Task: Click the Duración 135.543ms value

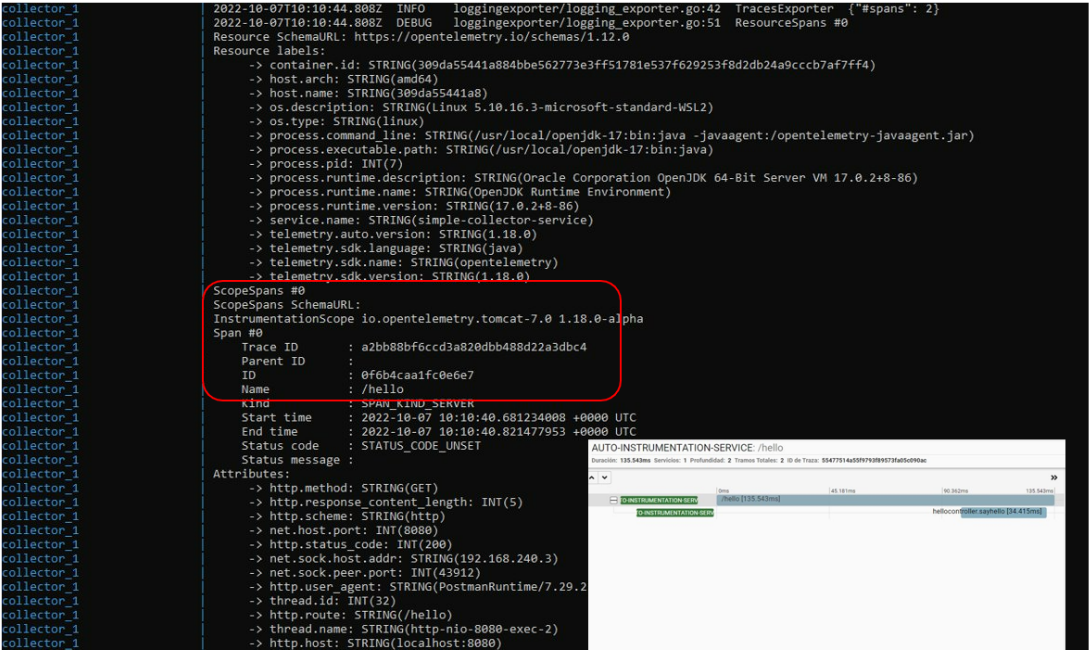Action: [x=635, y=460]
